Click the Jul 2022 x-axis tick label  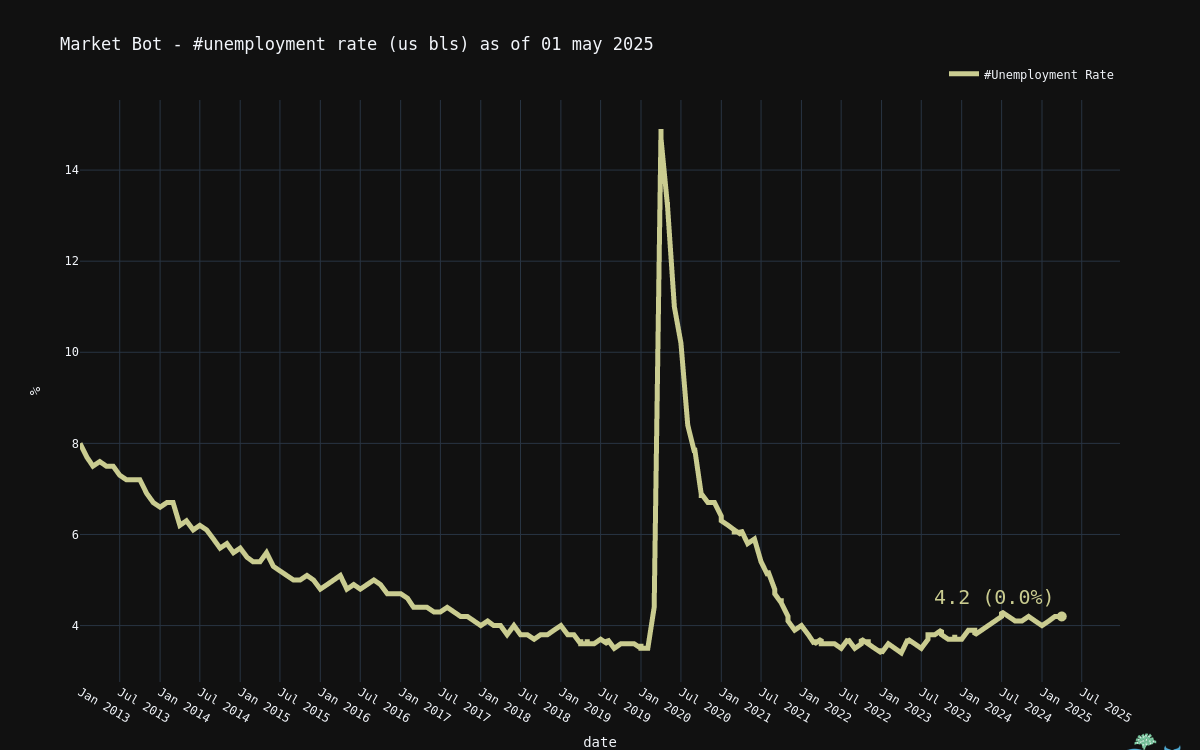coord(864,705)
